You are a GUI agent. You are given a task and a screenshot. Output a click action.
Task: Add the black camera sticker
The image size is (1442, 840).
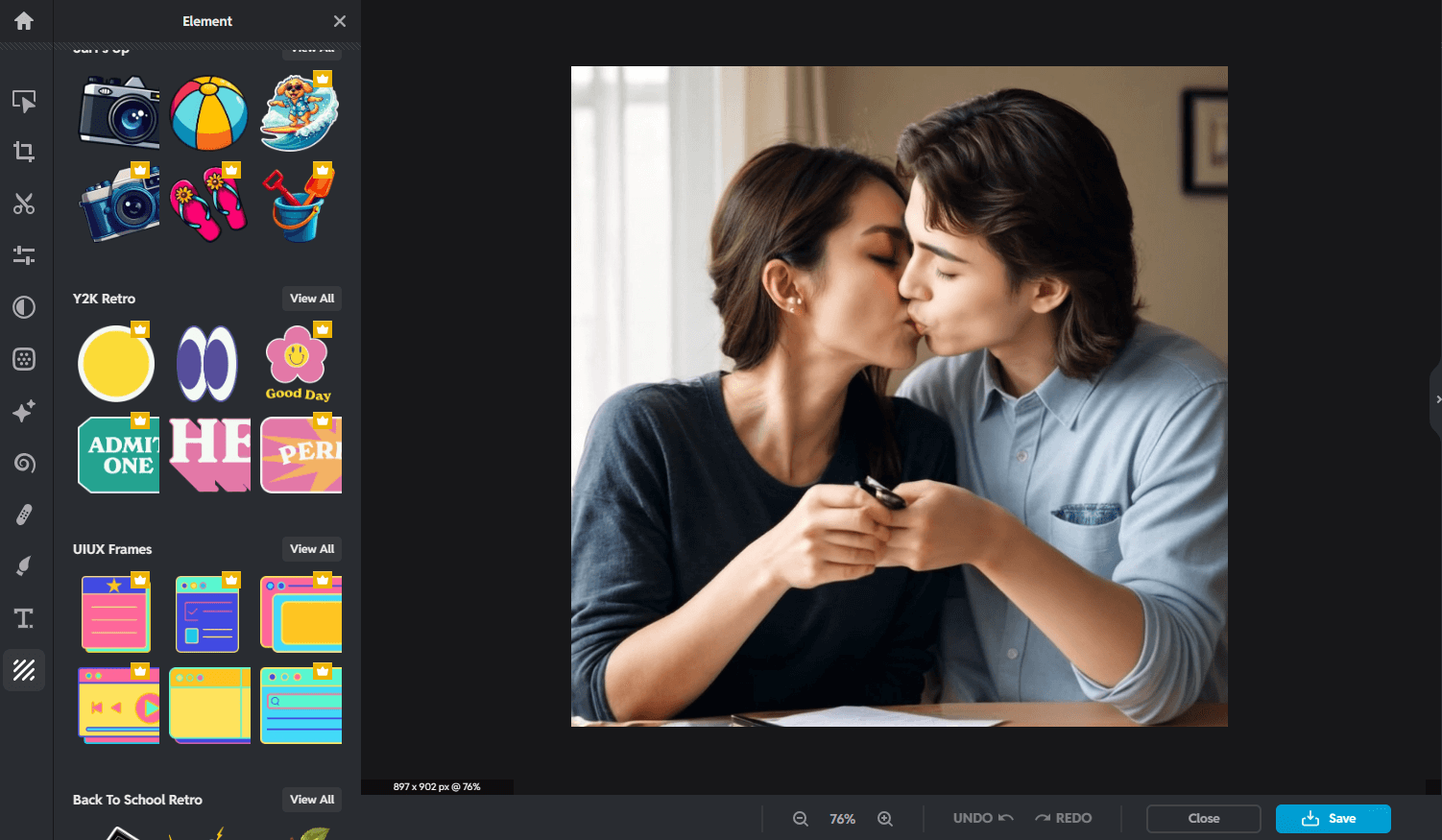pos(119,111)
